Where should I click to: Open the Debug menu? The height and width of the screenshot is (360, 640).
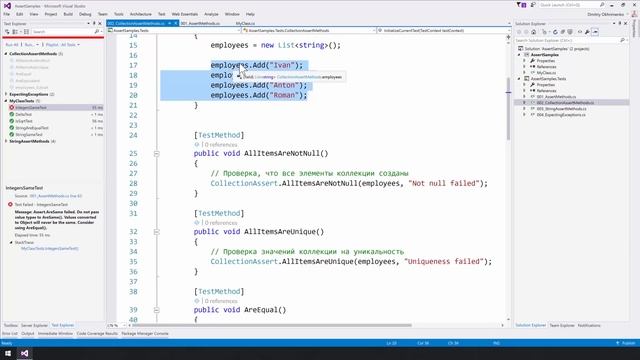85,14
